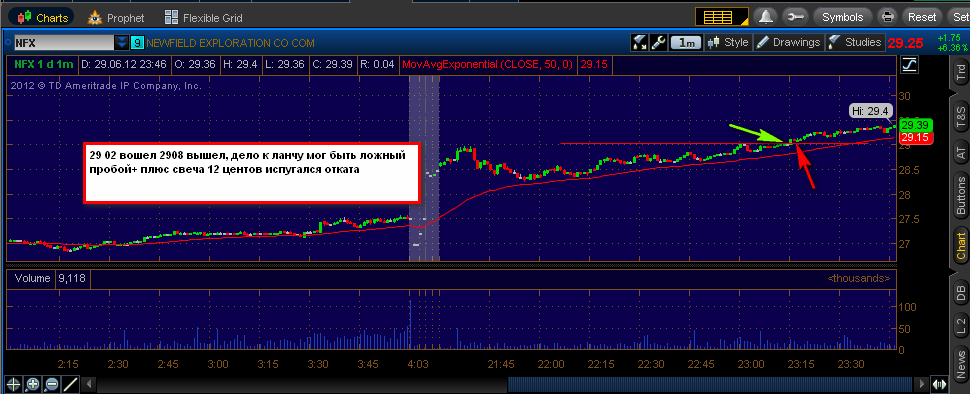Expand the NFX symbol dropdown arrow
Screen dimensions: 970x394
(122, 43)
